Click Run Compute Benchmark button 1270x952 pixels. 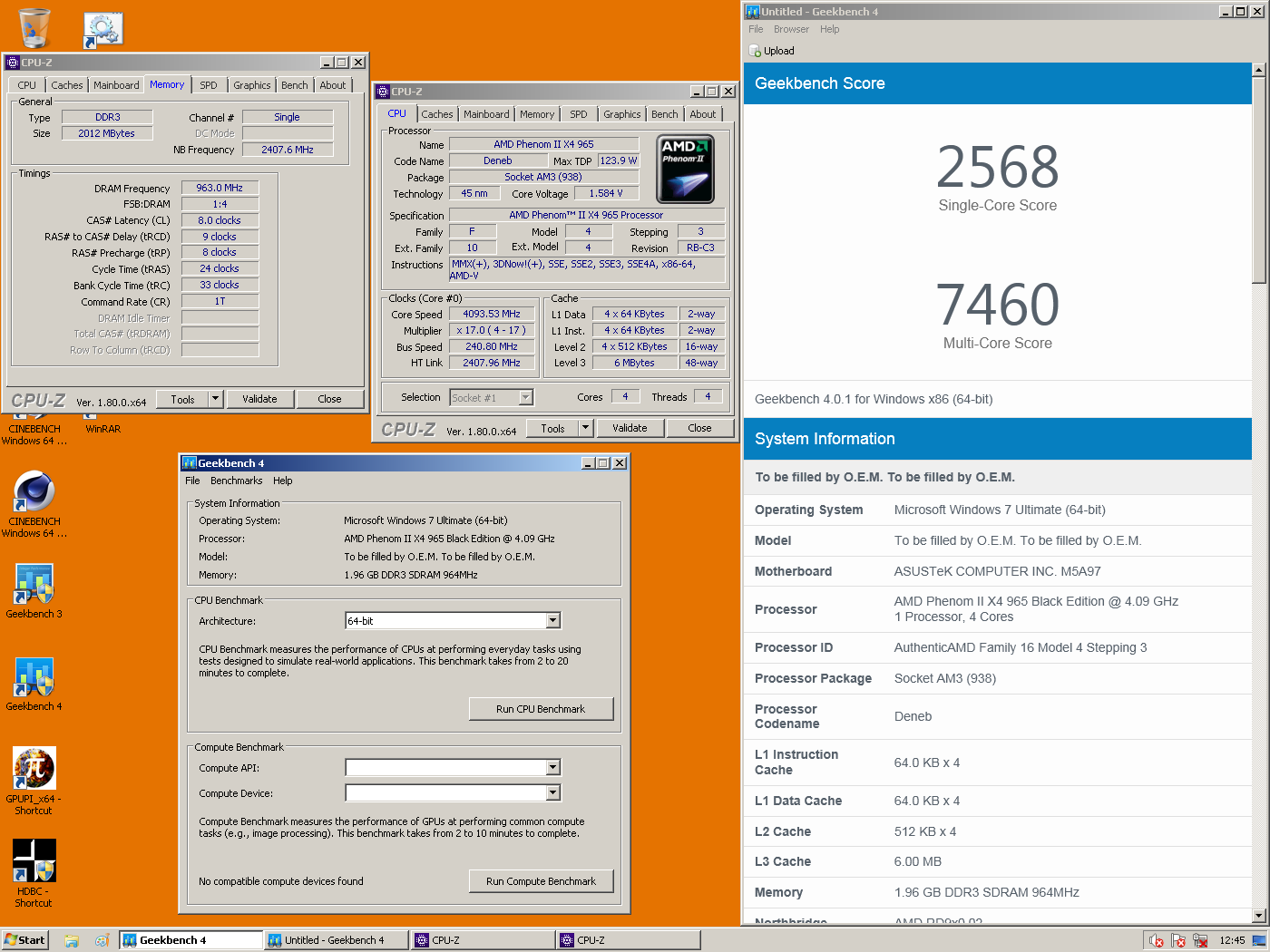pos(542,881)
